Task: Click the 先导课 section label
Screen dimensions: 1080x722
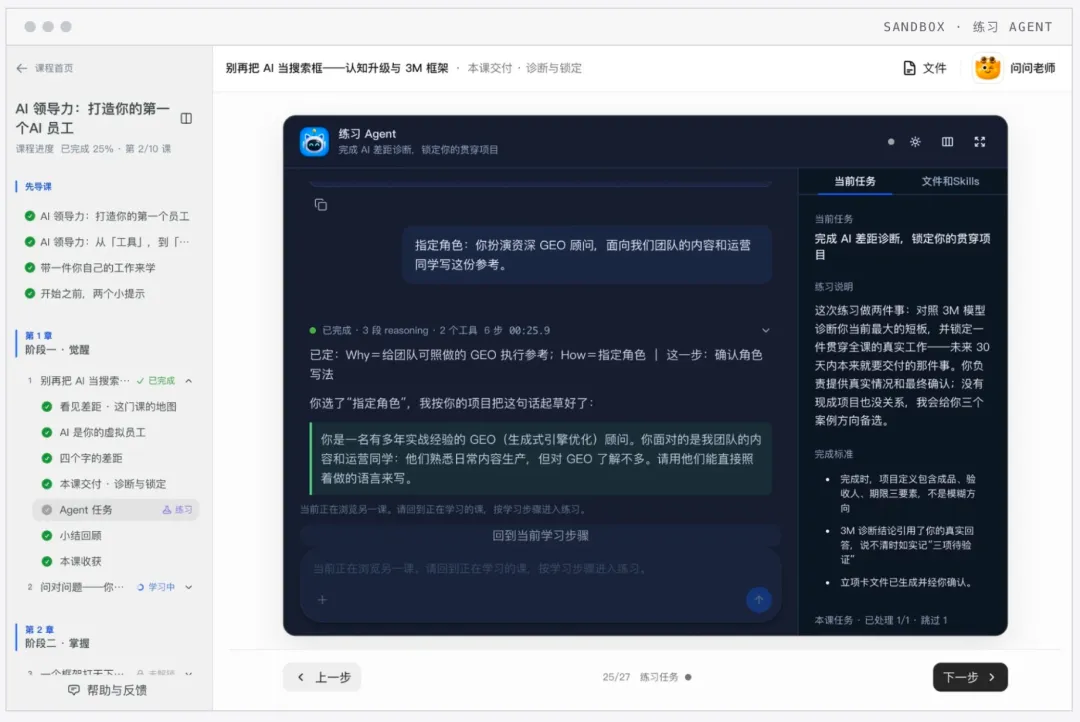Action: click(x=38, y=187)
